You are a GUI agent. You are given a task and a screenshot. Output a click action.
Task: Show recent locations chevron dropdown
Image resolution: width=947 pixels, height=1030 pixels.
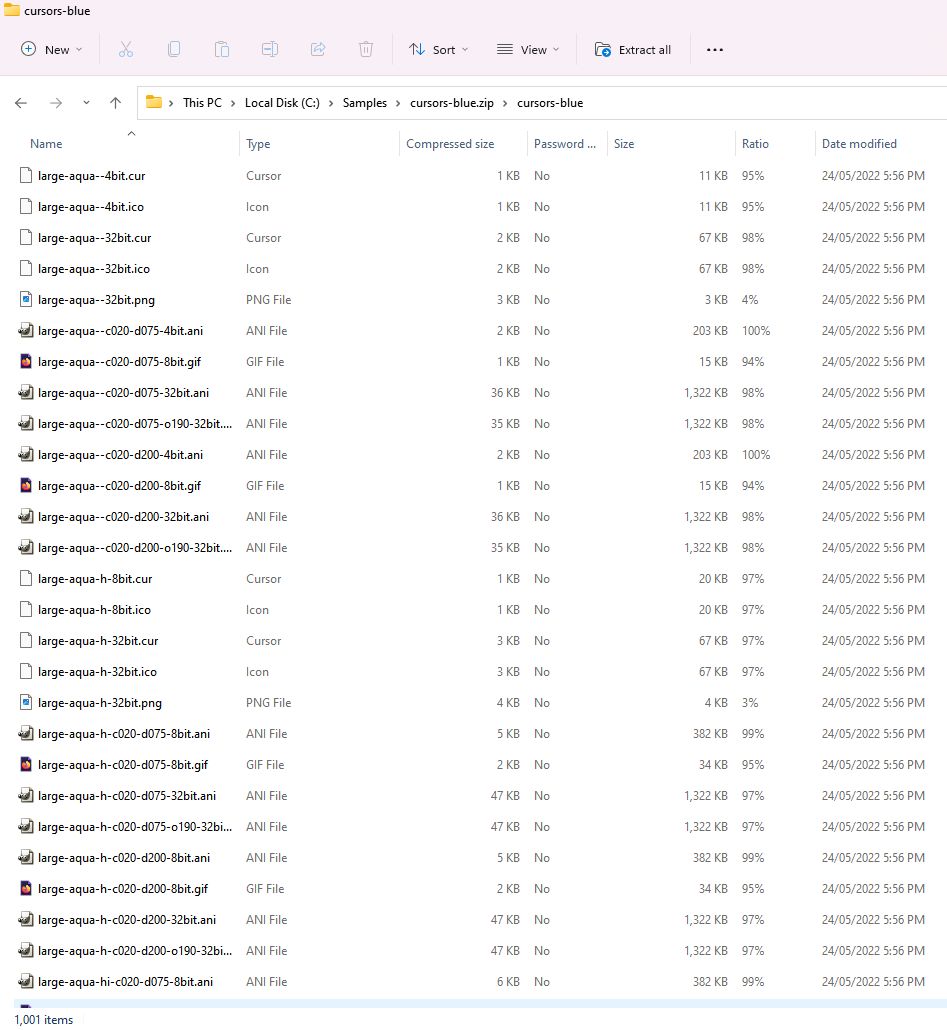pyautogui.click(x=86, y=103)
